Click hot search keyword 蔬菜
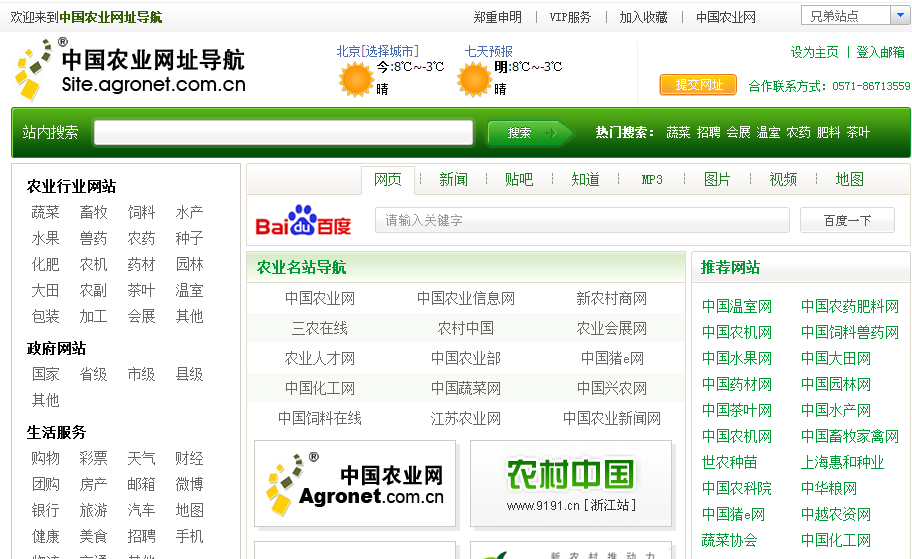Image resolution: width=912 pixels, height=559 pixels. [678, 133]
